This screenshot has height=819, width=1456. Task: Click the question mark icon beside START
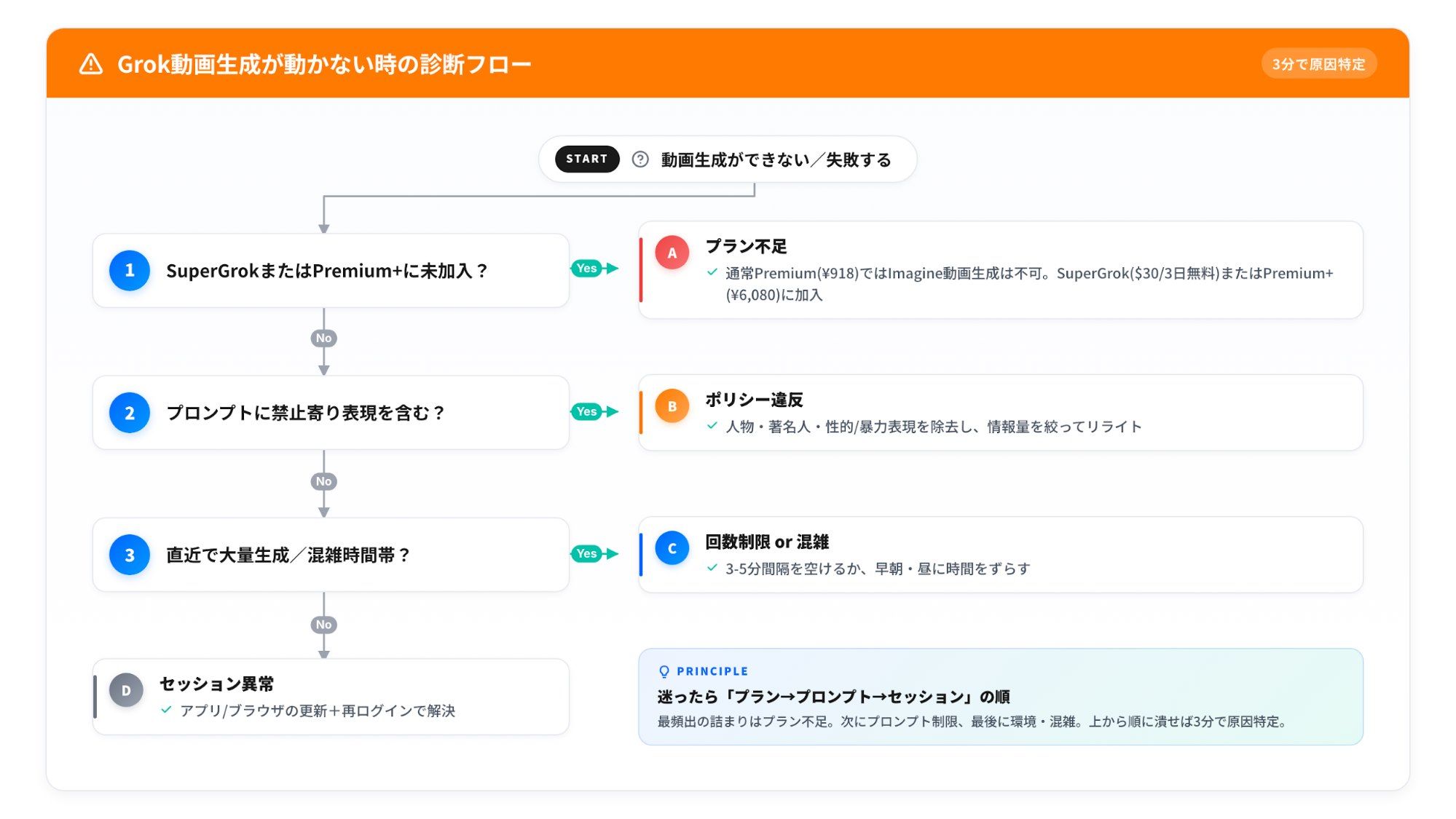click(x=640, y=159)
